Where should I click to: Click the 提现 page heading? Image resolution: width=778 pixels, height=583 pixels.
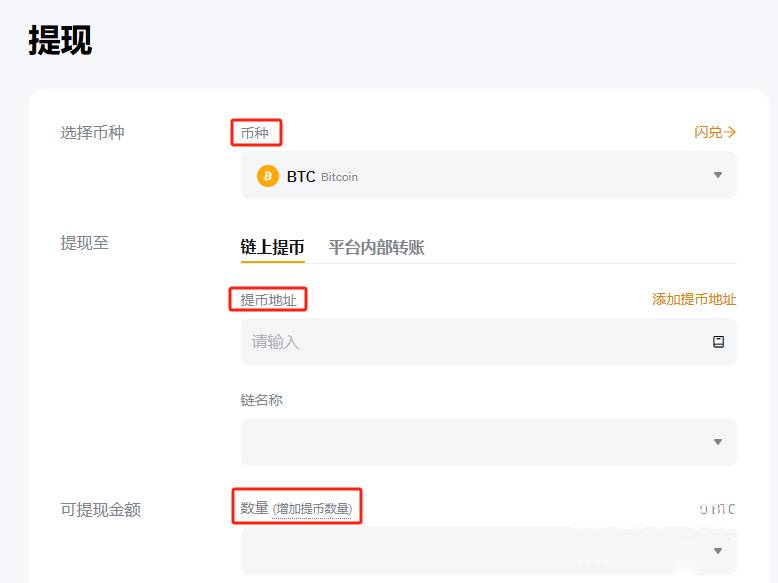[x=60, y=41]
